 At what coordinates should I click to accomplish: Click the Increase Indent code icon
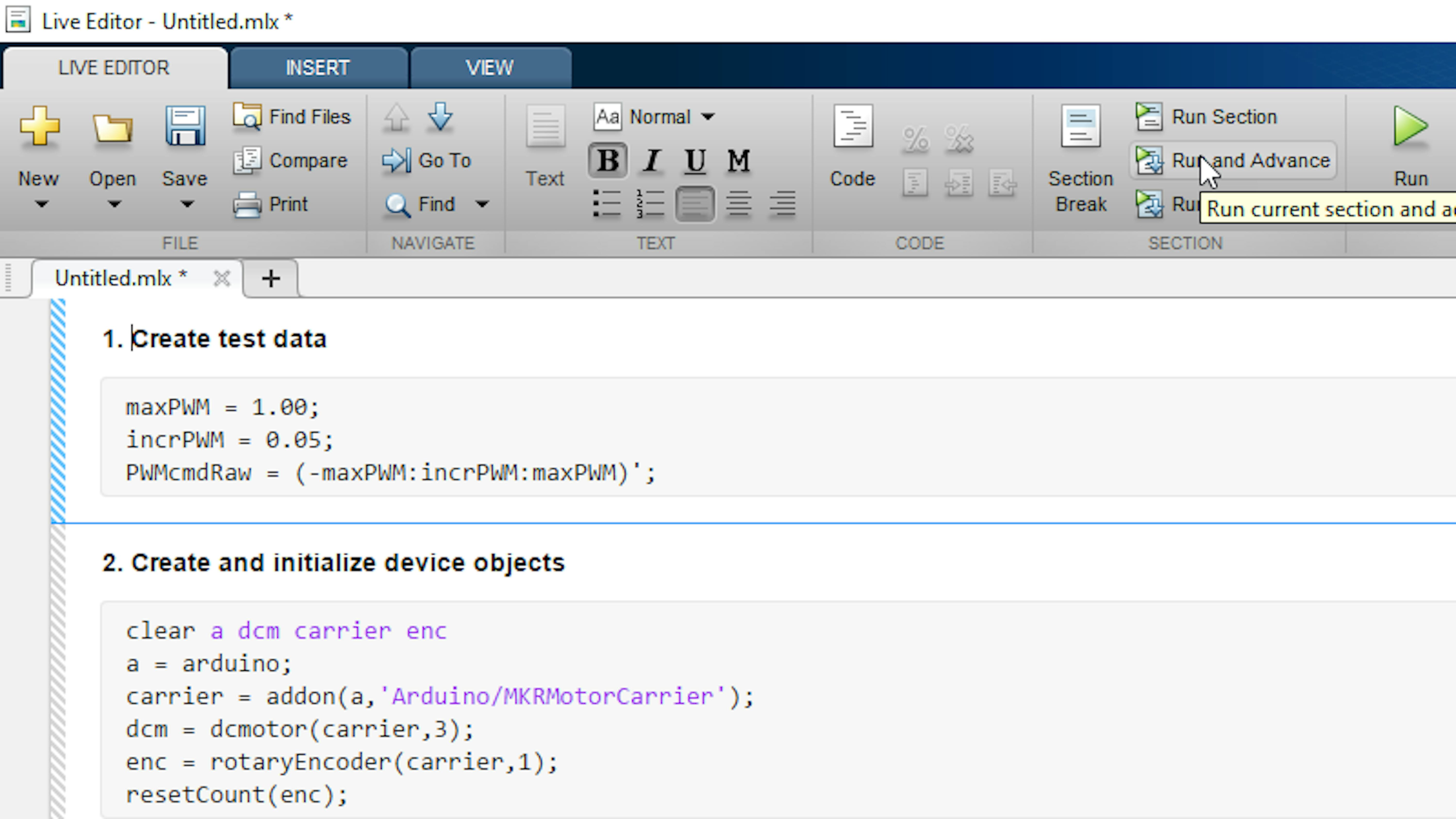pyautogui.click(x=959, y=182)
